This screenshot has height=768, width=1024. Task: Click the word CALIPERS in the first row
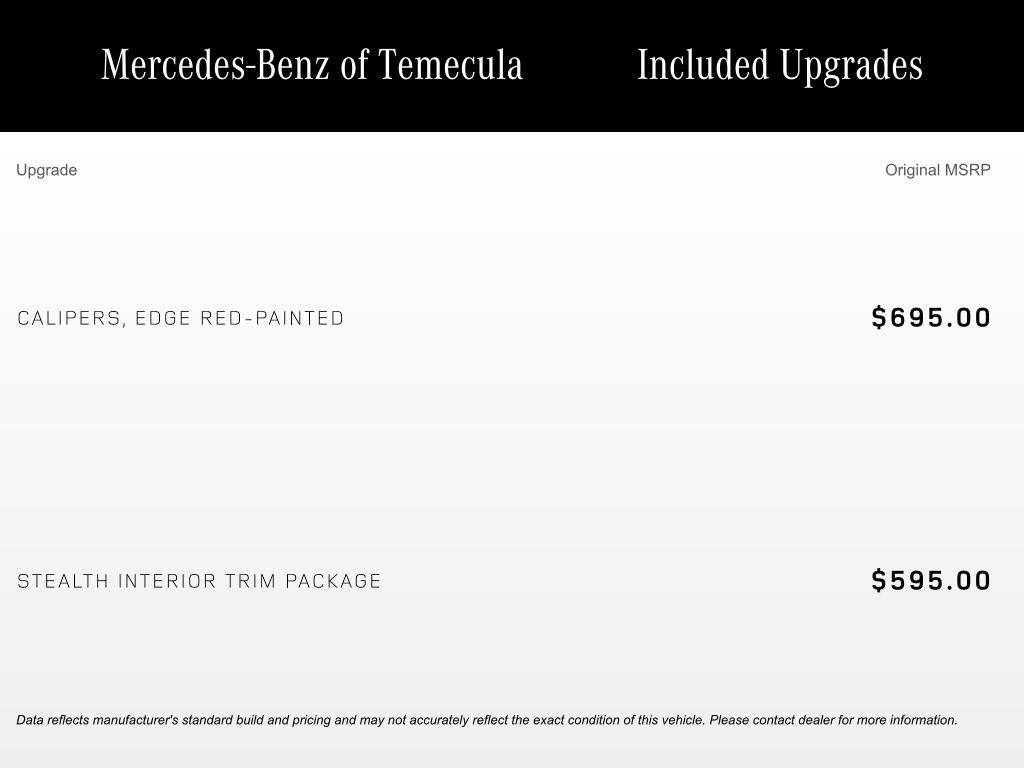[x=70, y=318]
